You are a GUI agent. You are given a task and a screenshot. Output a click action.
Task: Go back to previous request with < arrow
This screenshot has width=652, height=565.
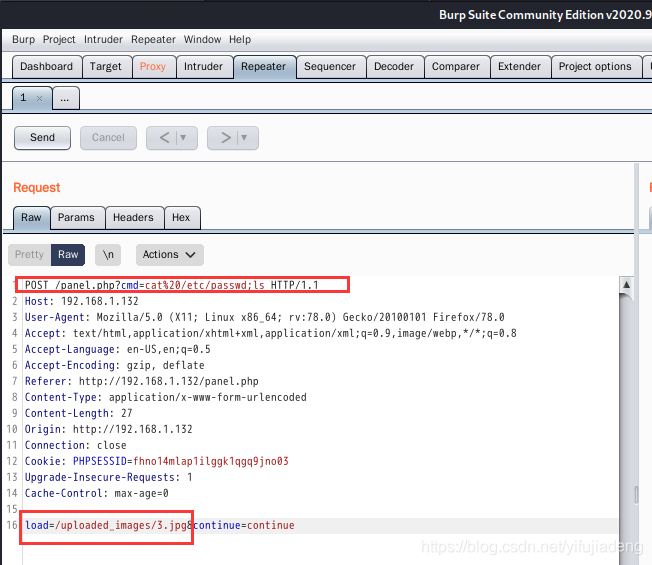point(164,138)
